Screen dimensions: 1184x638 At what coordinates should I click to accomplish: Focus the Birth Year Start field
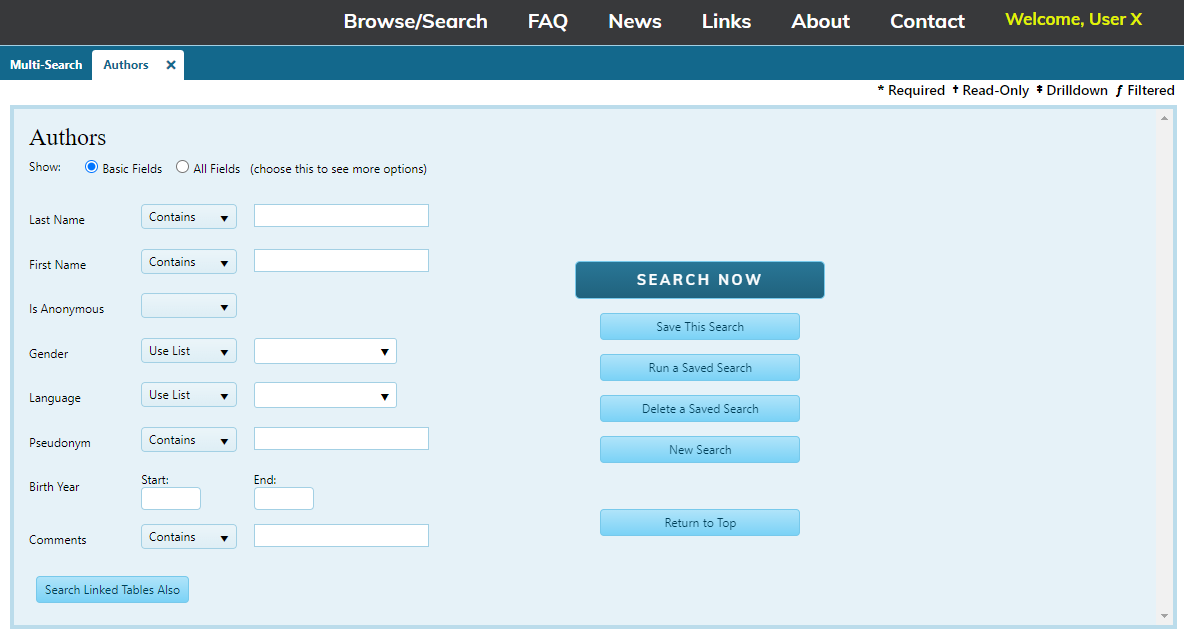coord(171,498)
